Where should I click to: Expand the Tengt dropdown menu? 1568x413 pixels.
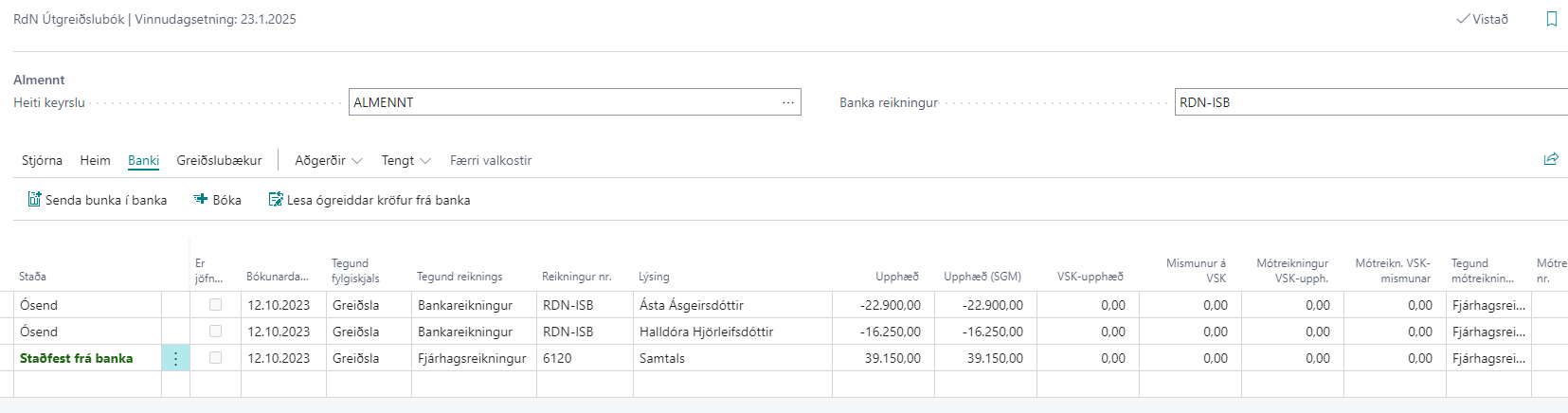tap(406, 160)
